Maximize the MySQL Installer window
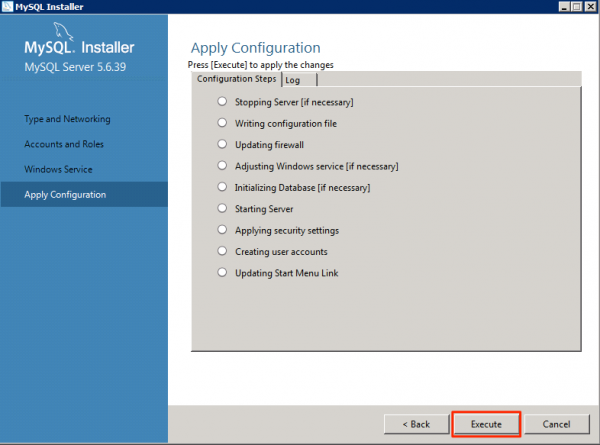 pos(577,7)
